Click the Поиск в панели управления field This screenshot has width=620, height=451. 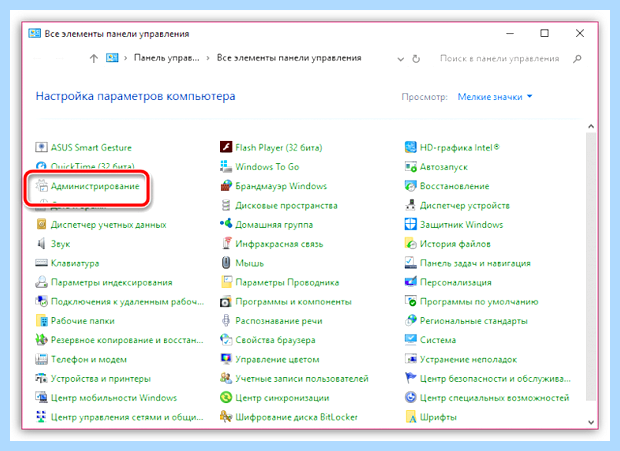tap(500, 58)
